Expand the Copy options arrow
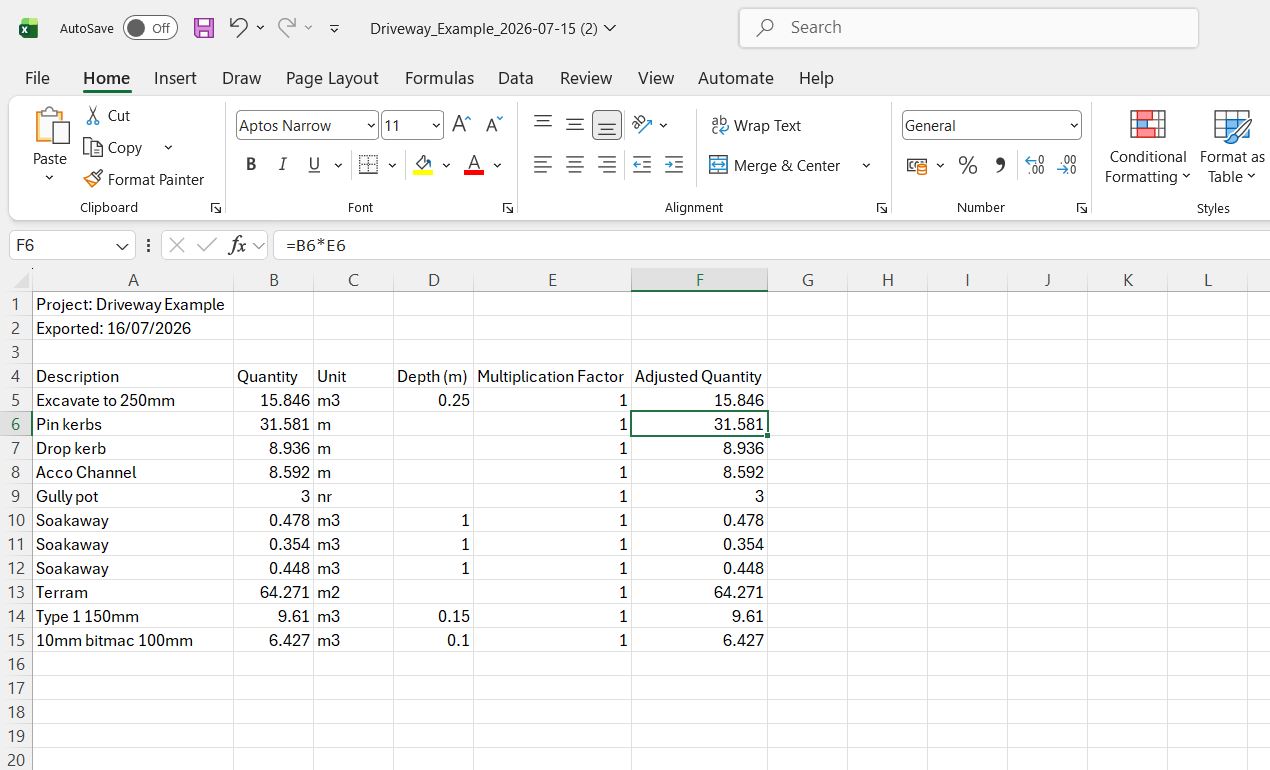Screen dimensions: 1270x770 [x=168, y=148]
